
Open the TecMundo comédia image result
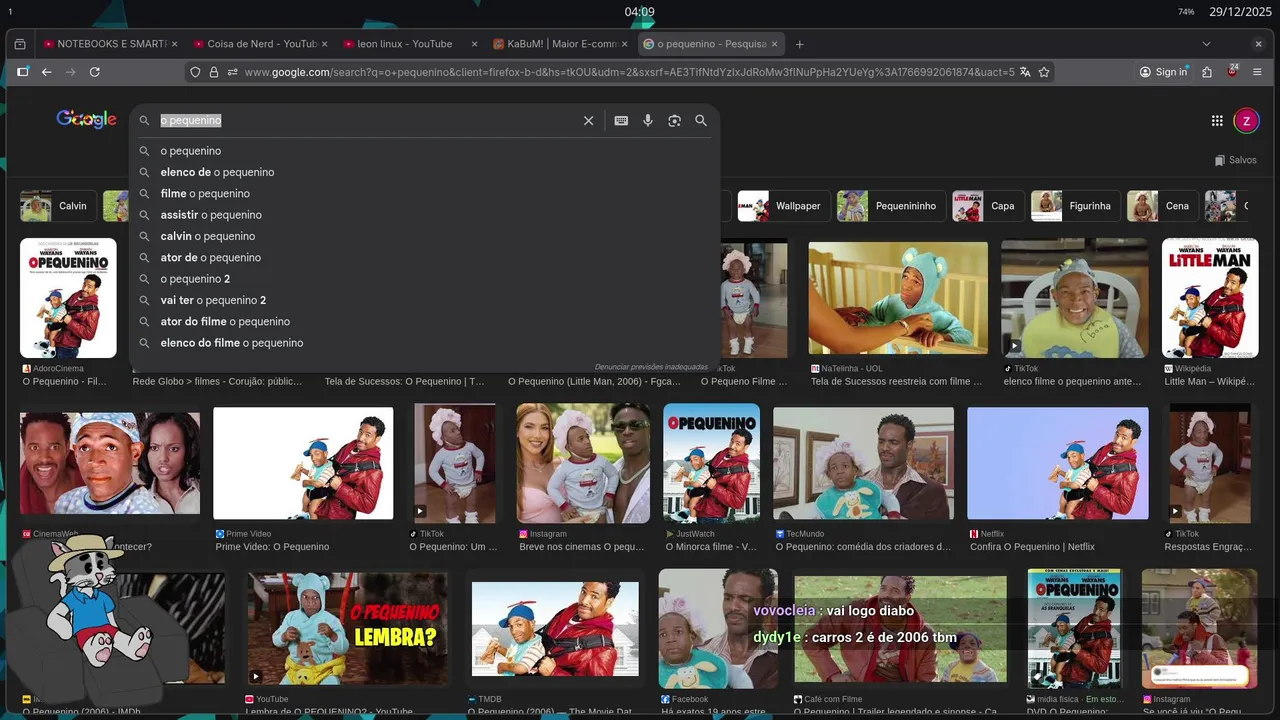863,463
